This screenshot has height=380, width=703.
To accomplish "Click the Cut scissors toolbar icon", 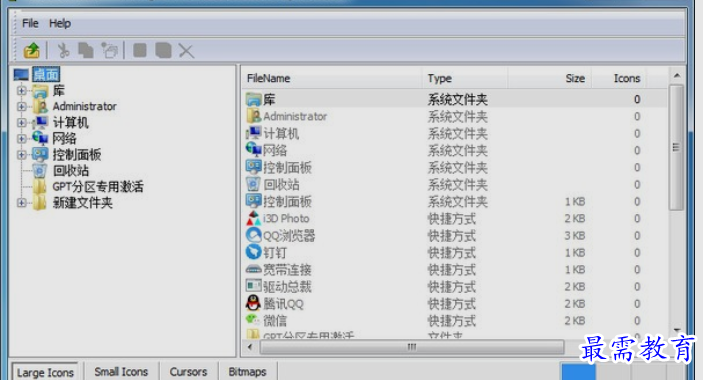I will (x=63, y=51).
